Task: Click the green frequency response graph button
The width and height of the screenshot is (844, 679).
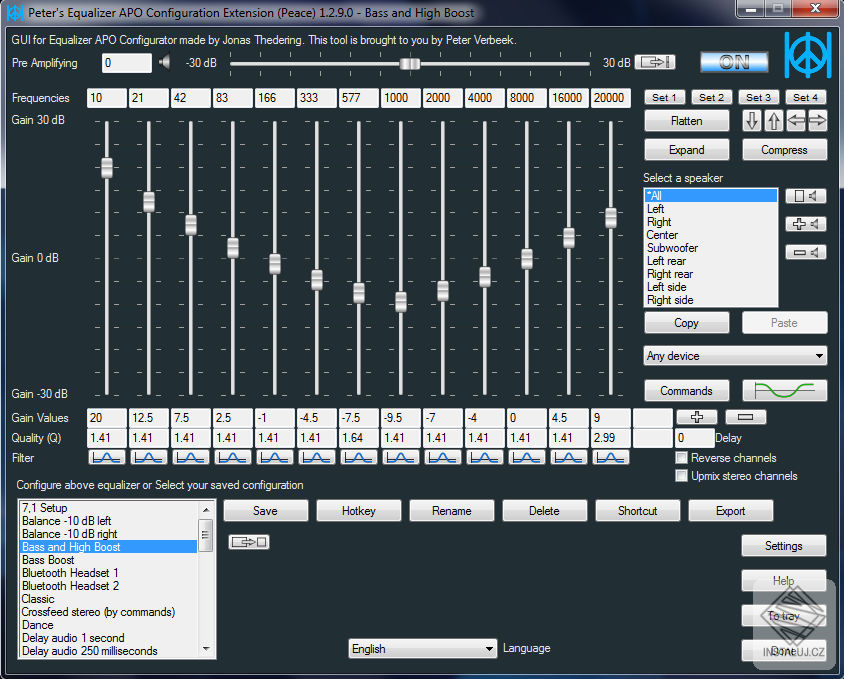Action: (x=784, y=391)
